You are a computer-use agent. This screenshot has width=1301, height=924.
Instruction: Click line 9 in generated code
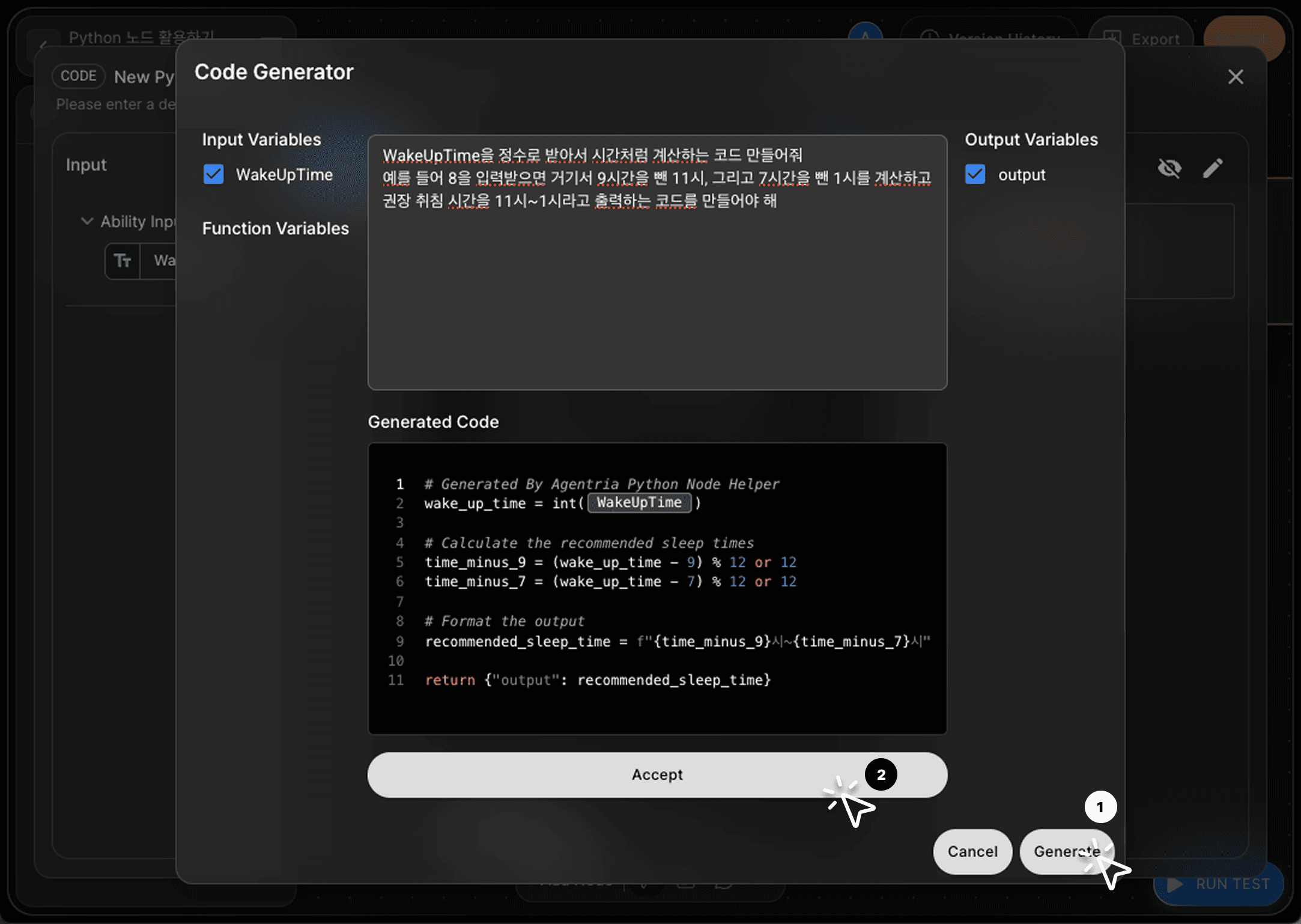(x=676, y=642)
